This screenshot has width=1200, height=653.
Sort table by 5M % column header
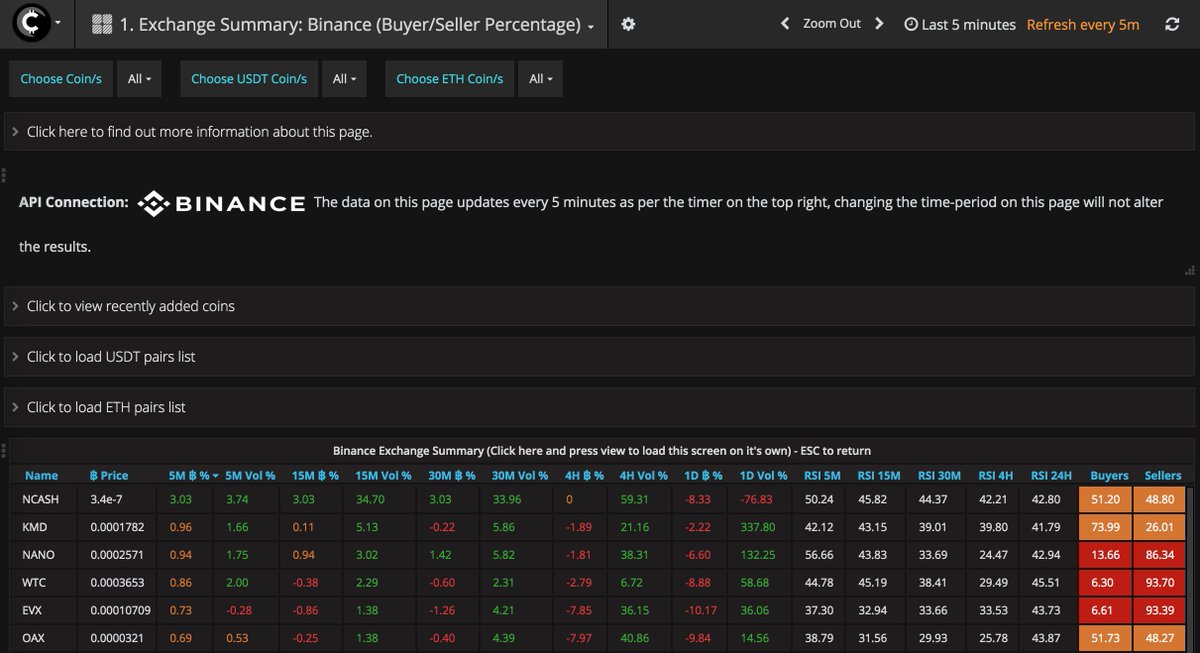click(x=194, y=476)
